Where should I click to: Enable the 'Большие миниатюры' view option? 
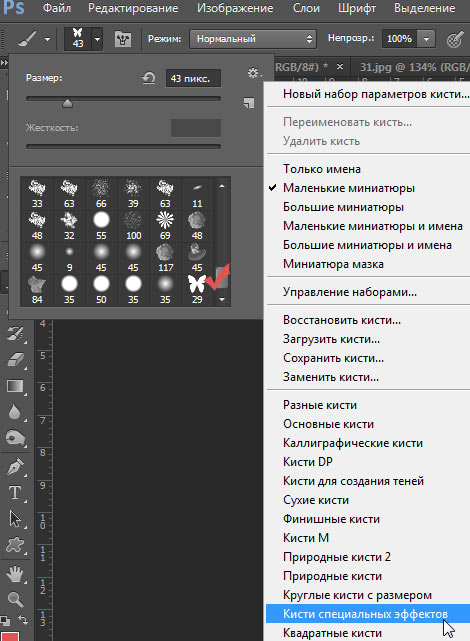tap(343, 207)
